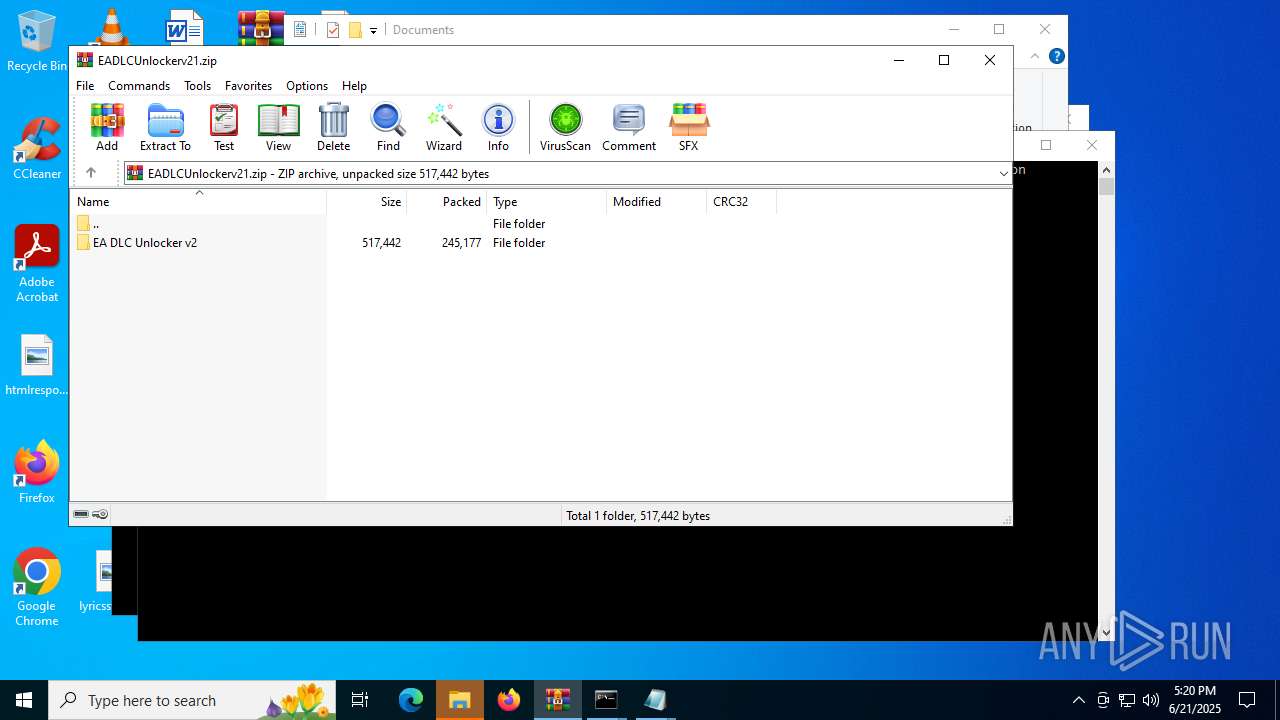This screenshot has height=720, width=1280.
Task: Start VirusScan on the archive
Action: 565,127
